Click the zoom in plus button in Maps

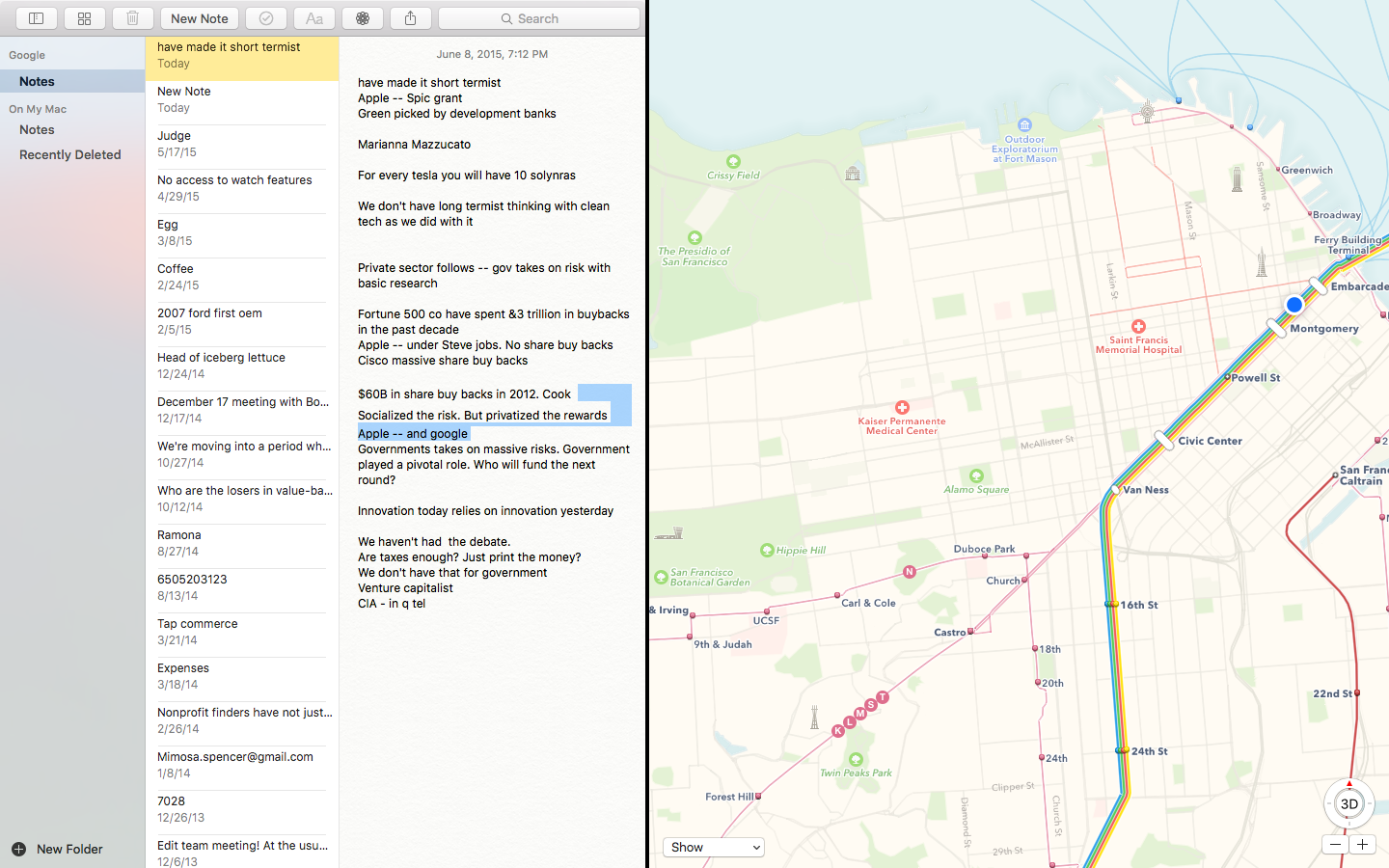(x=1362, y=844)
